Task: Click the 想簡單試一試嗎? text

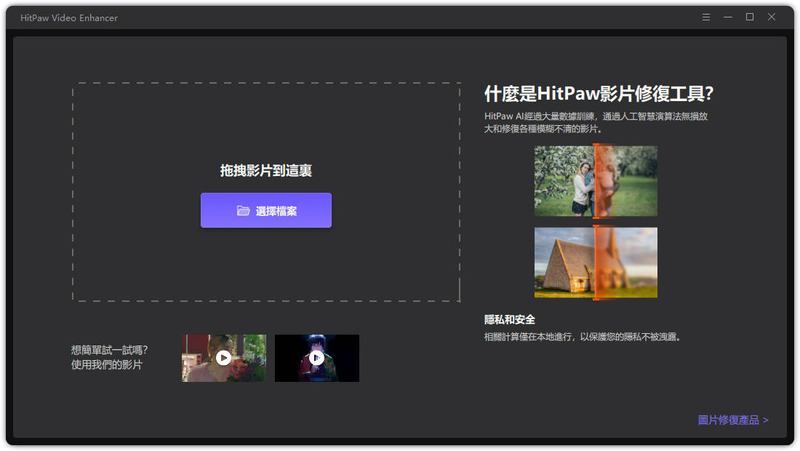Action: tap(109, 350)
